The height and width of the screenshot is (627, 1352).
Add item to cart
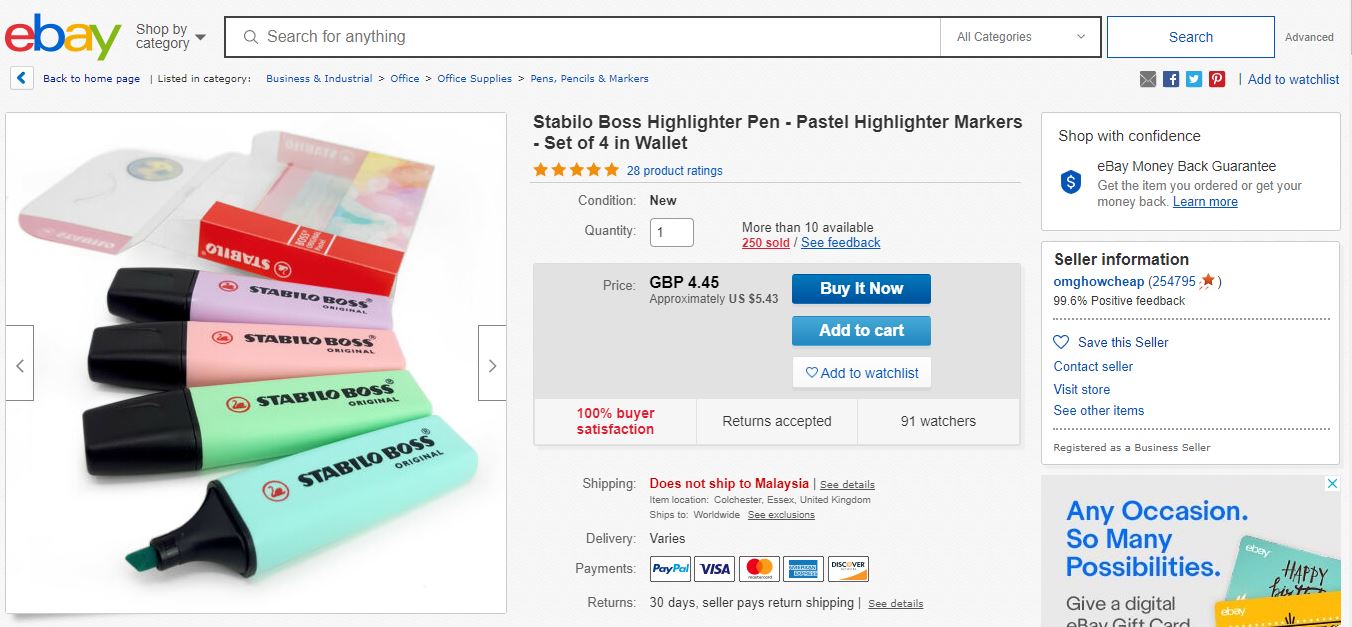[861, 331]
